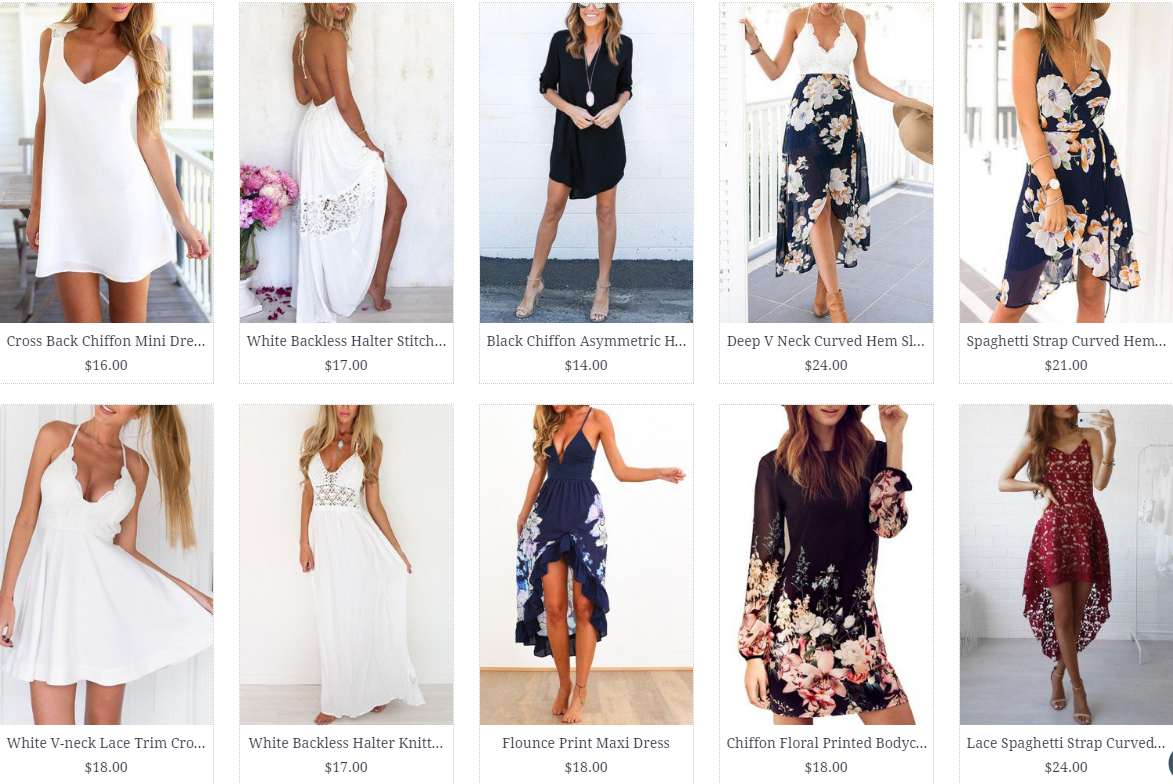The height and width of the screenshot is (784, 1173).
Task: Open the Deep V Neck Curved Hem dress image
Action: pyautogui.click(x=827, y=162)
